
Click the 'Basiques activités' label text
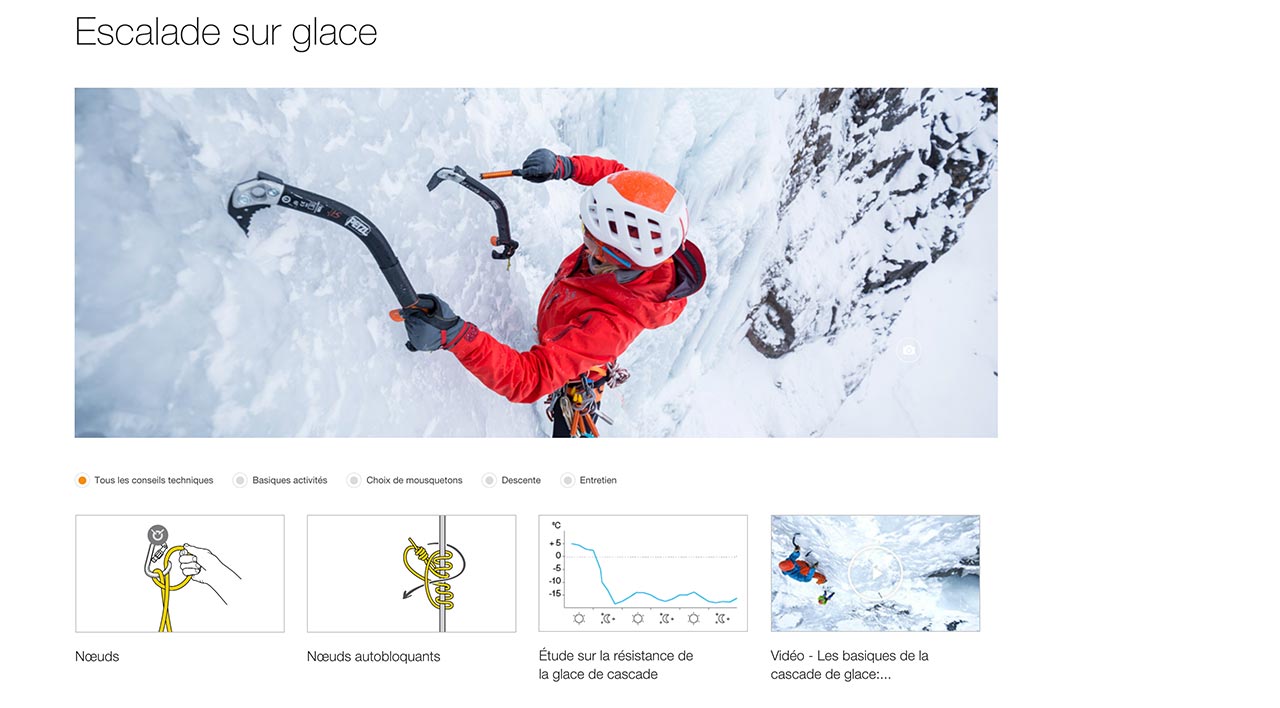point(290,480)
